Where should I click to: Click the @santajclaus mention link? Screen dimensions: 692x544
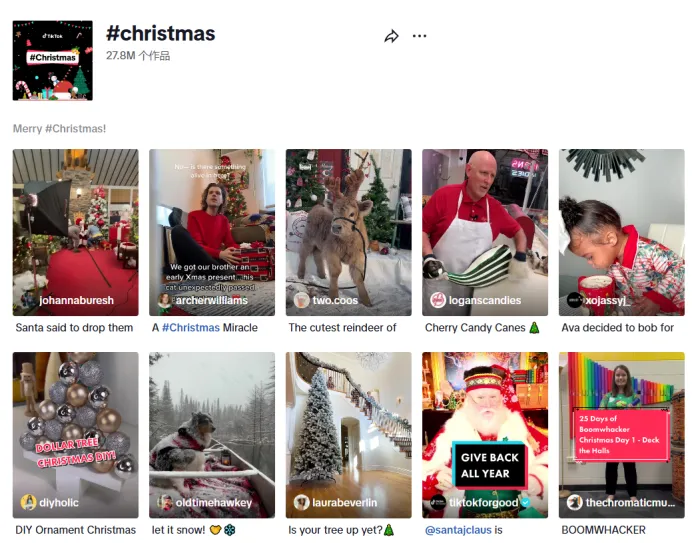click(458, 530)
